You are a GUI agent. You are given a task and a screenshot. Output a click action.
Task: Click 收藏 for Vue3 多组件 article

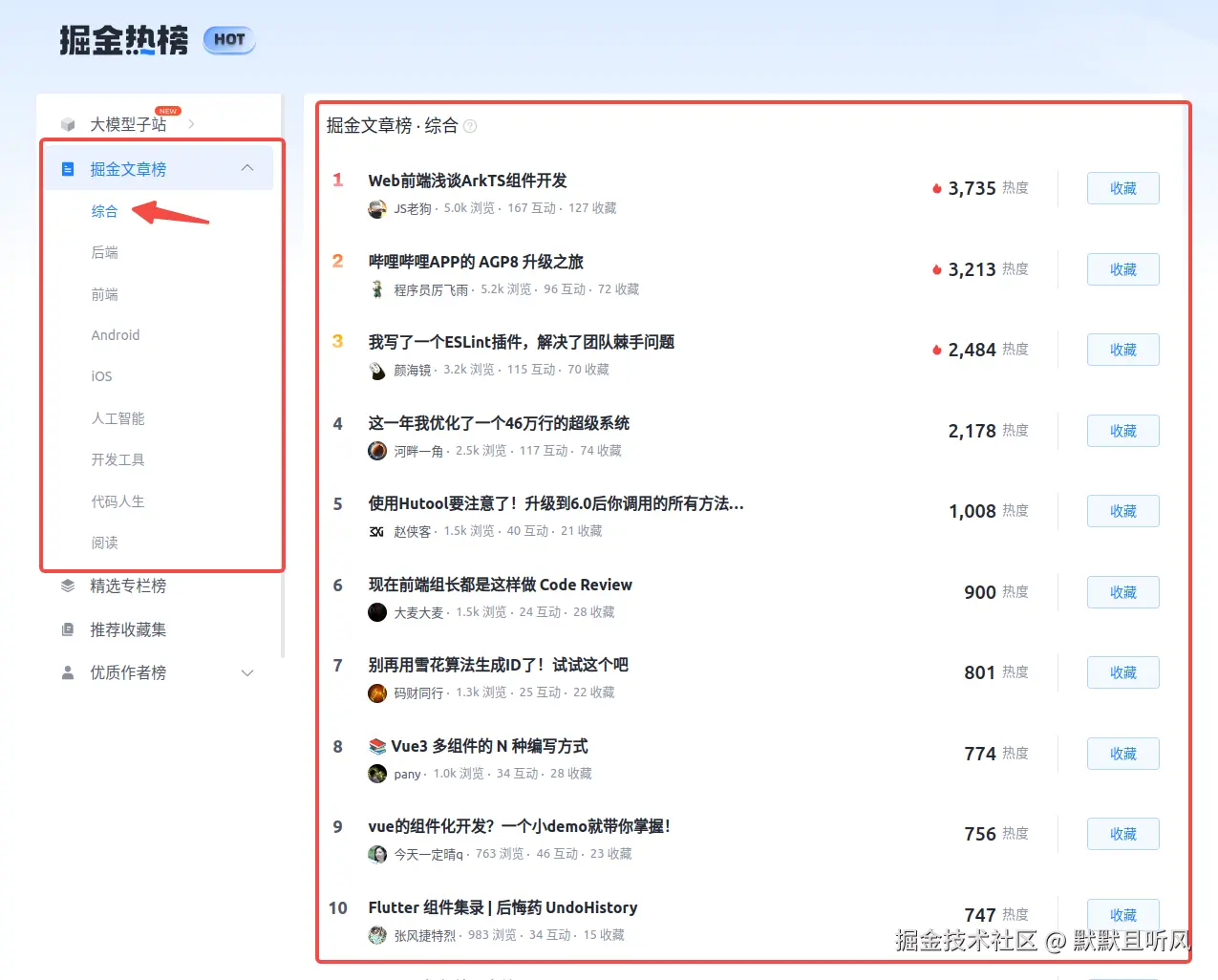(1123, 754)
